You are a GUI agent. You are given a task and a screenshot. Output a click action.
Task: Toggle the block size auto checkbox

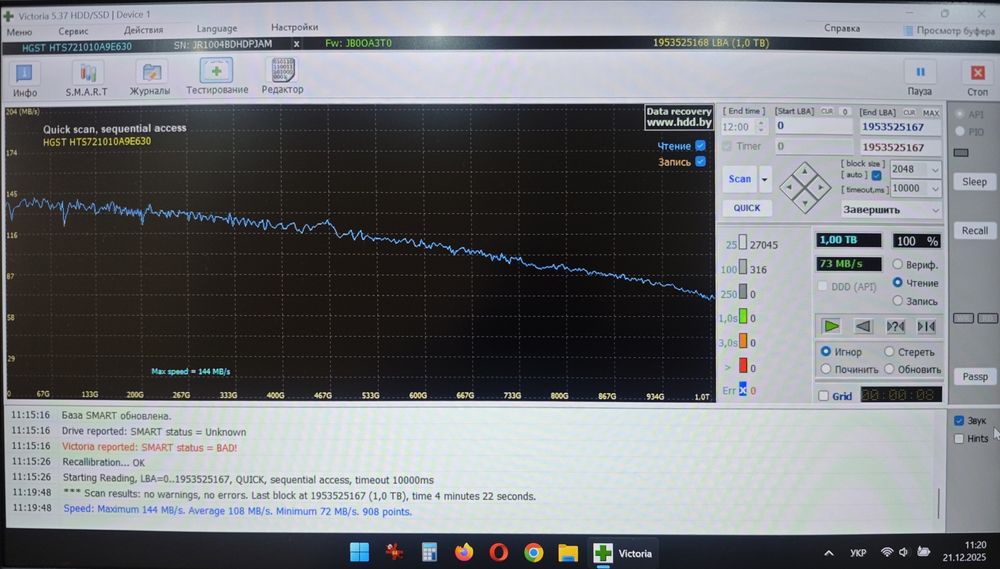click(x=876, y=175)
